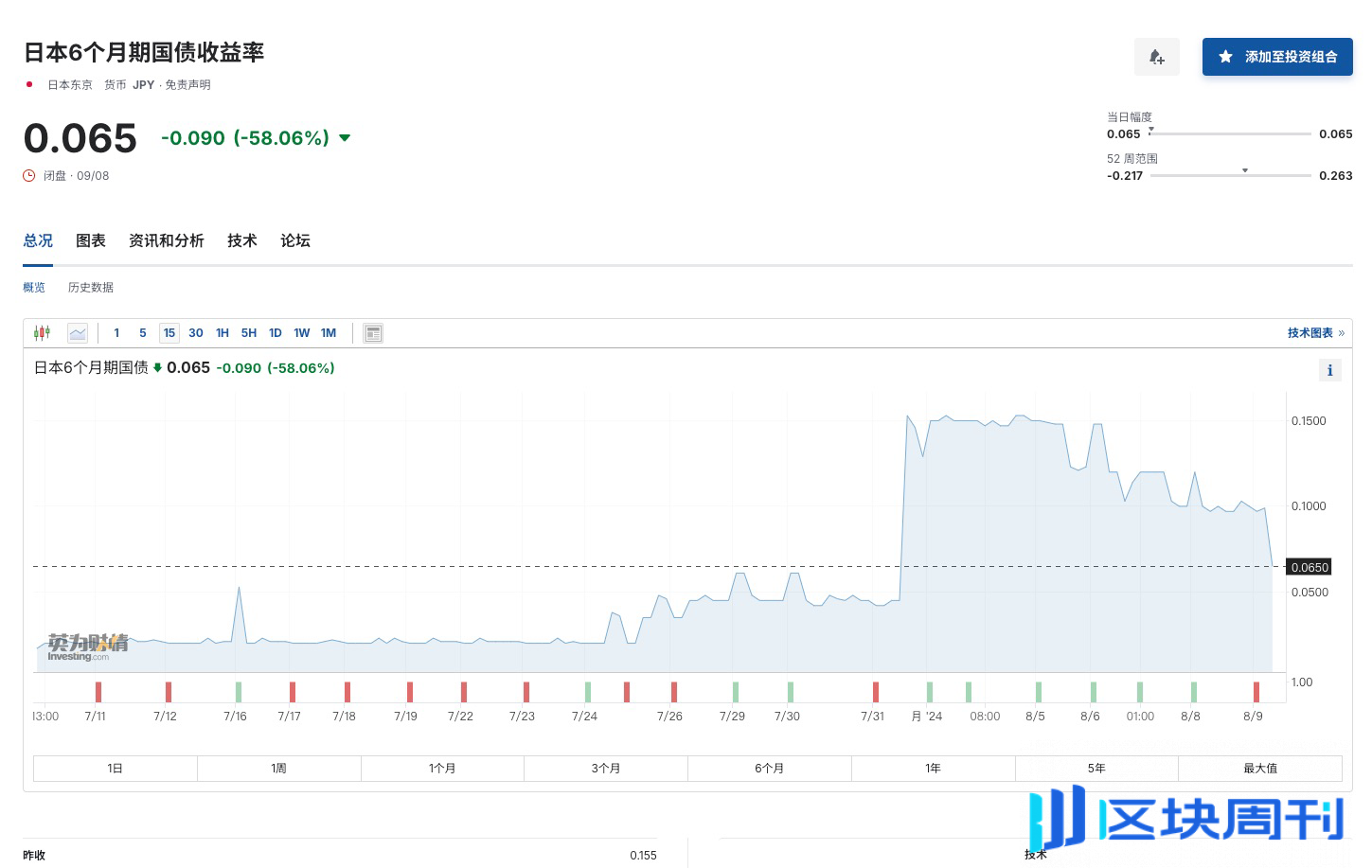Set chart range to 1日
The image size is (1372, 868).
[115, 768]
